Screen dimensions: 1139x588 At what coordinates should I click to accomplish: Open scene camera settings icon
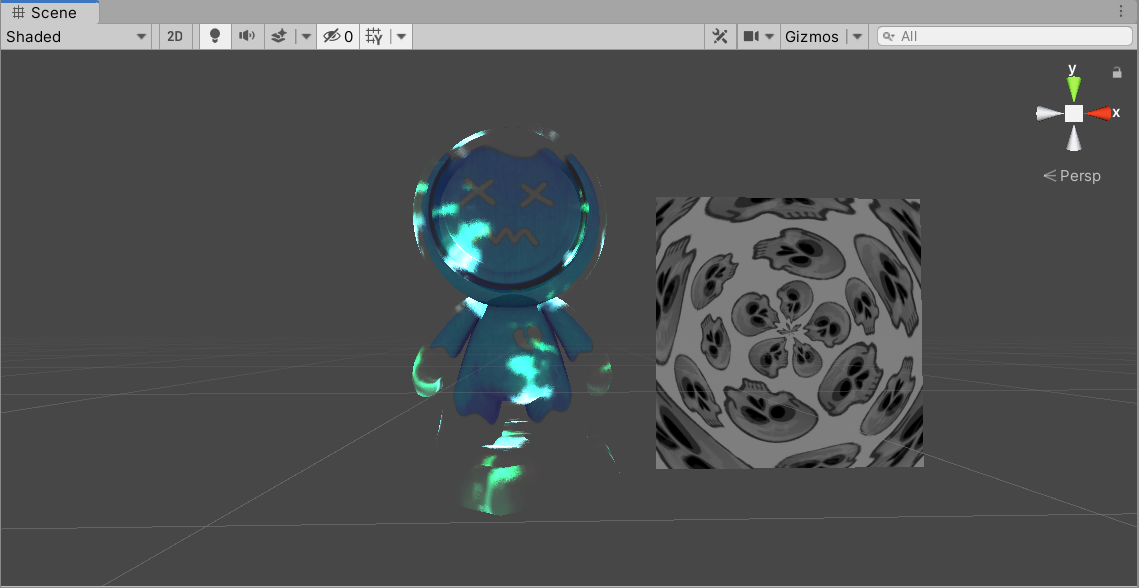[751, 36]
